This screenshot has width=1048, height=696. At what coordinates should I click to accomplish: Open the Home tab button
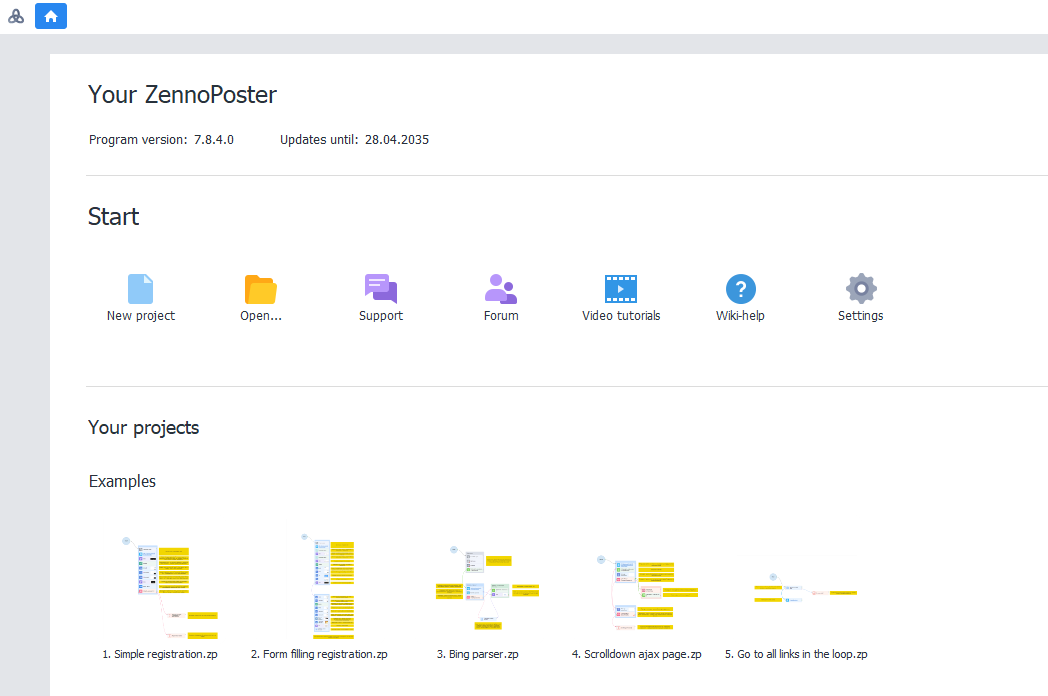tap(51, 16)
